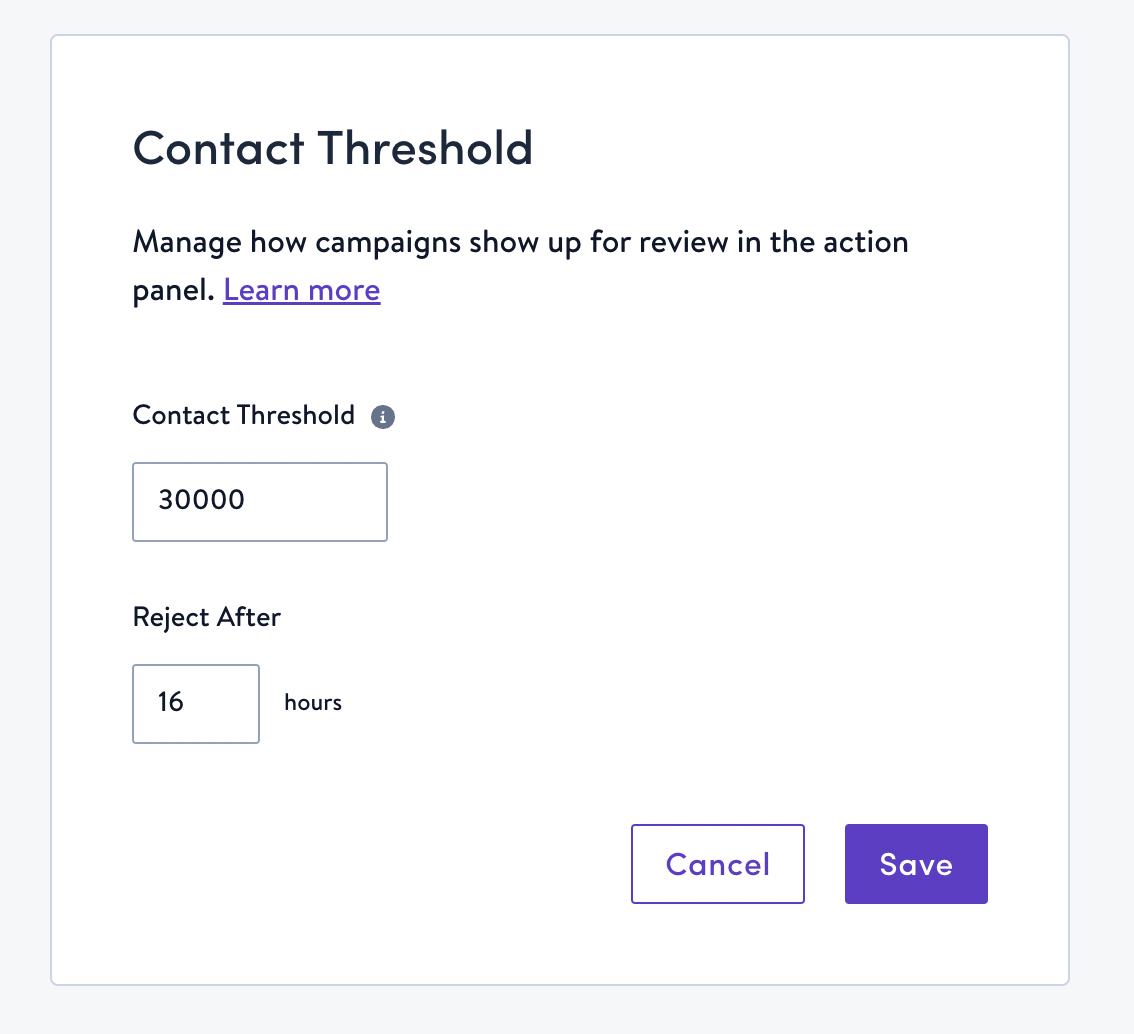Place cursor on the 30000 value
Viewport: 1134px width, 1034px height.
click(x=201, y=501)
